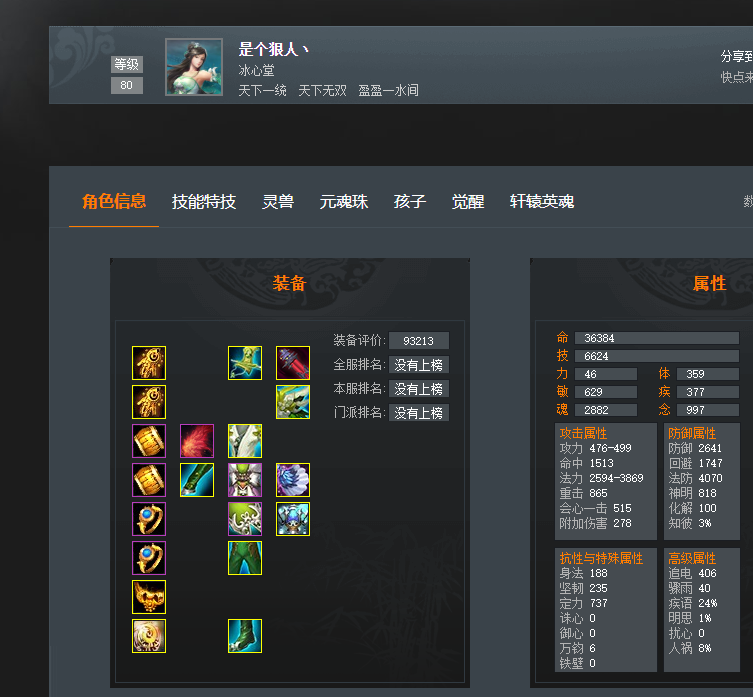Select the white flower bouquet icon
The width and height of the screenshot is (753, 697).
(293, 402)
